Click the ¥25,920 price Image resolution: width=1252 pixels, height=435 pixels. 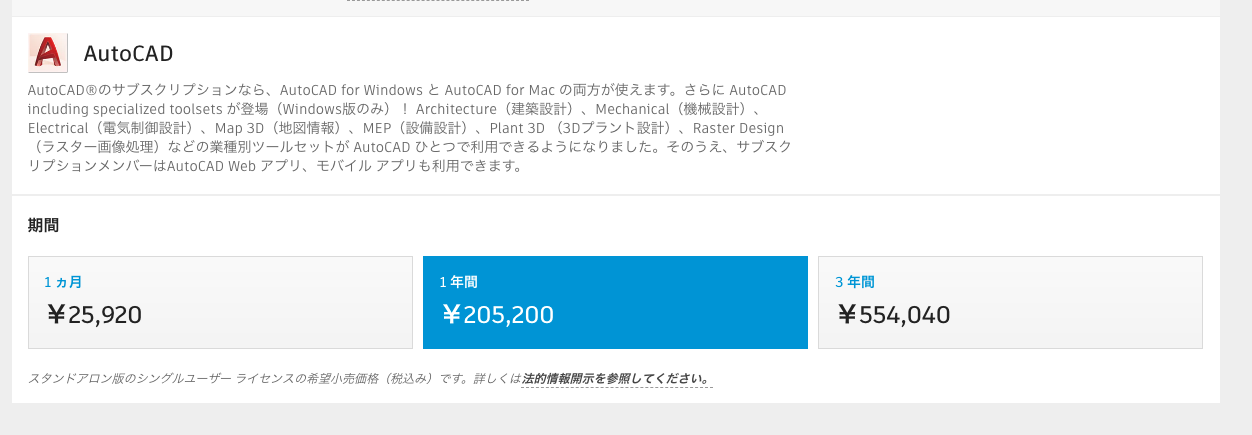tap(95, 315)
